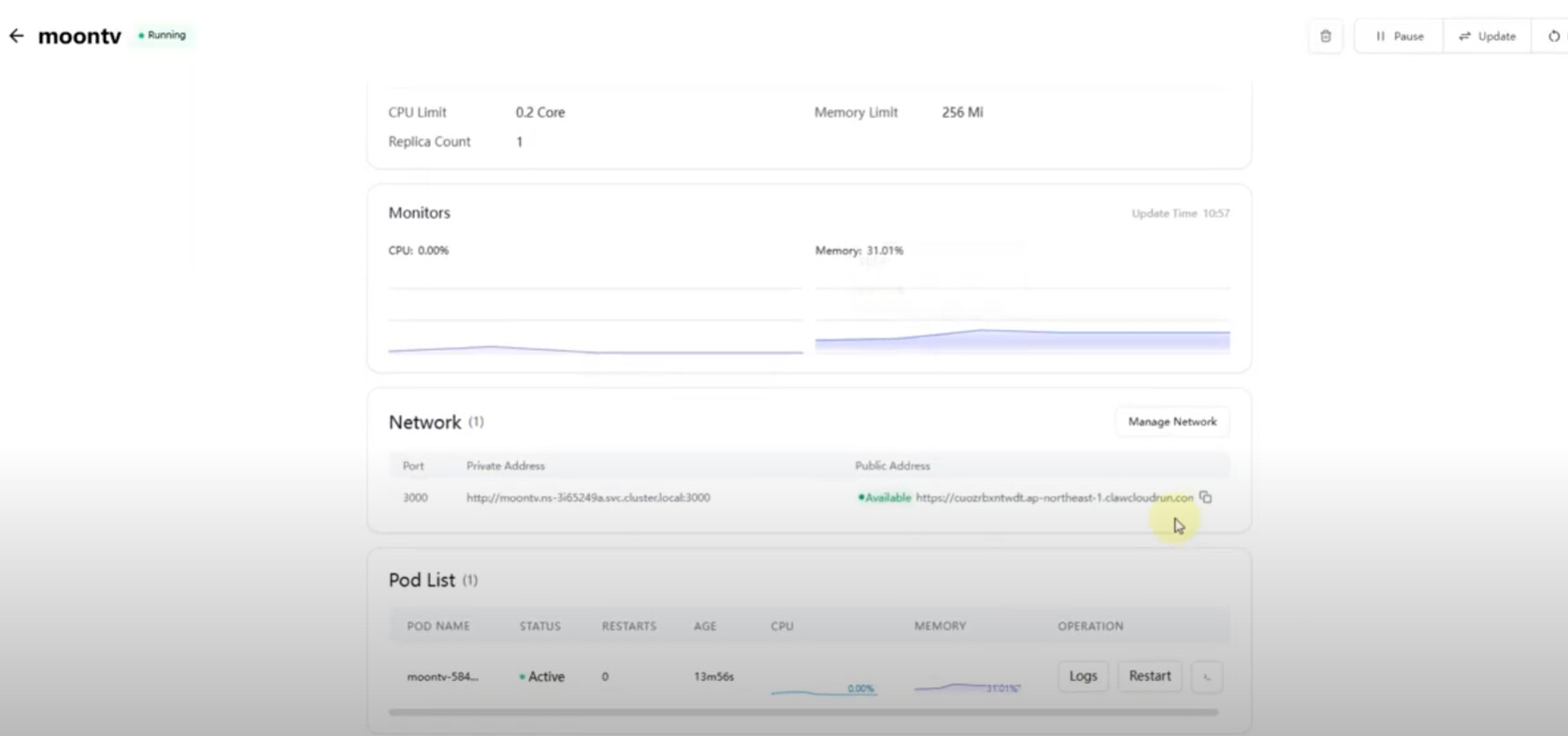Open the Manage Network button
1568x736 pixels.
coord(1172,422)
